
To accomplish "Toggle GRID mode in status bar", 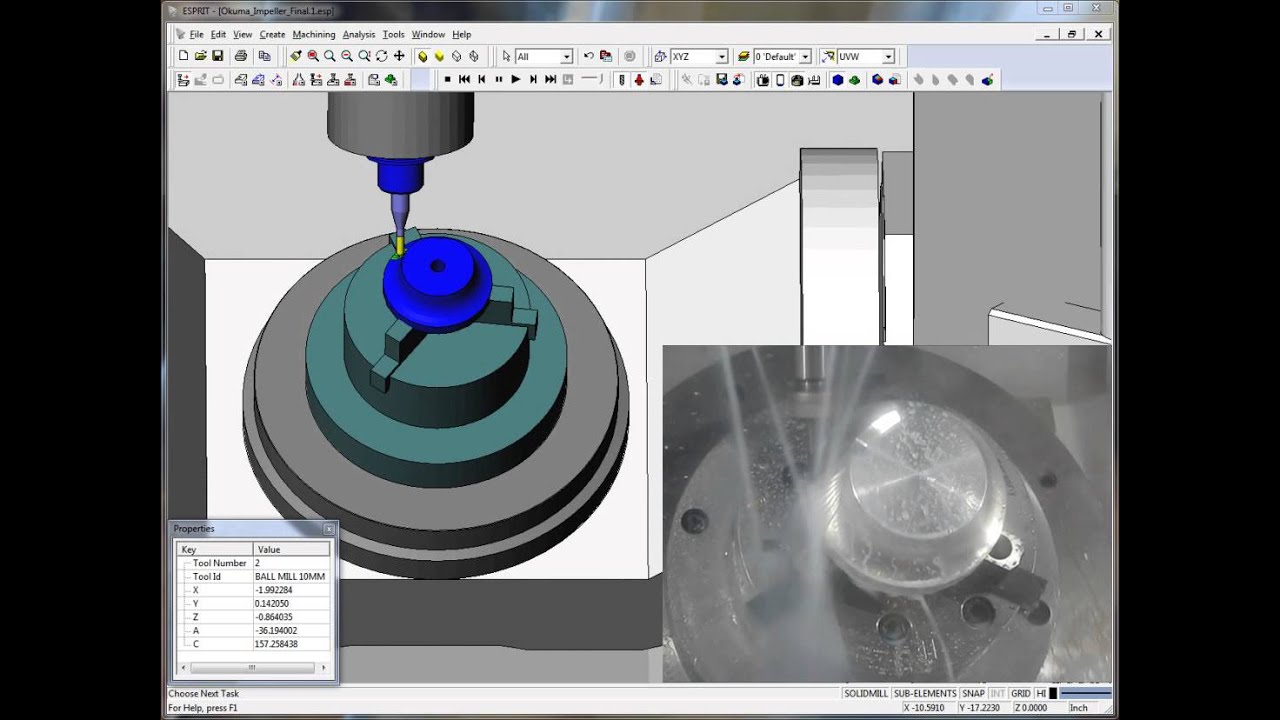I will click(x=1020, y=694).
